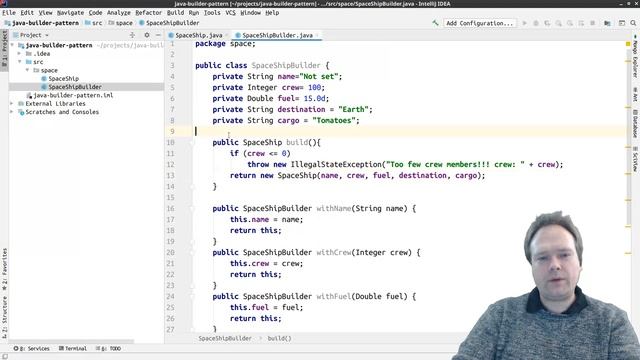Screen dimensions: 640x360
Task: Click SpaceShipBuilder breadcrumb at editor bottom
Action: point(225,338)
